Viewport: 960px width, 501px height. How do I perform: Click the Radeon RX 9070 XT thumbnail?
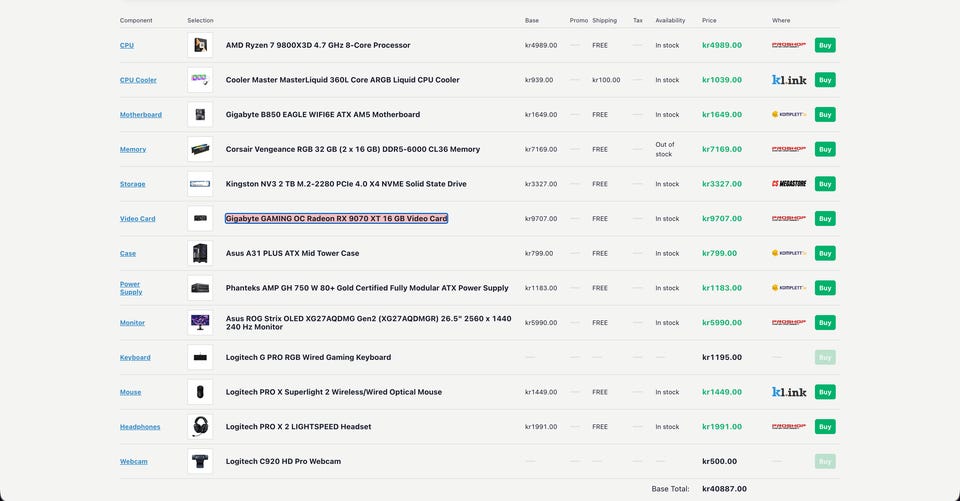200,219
